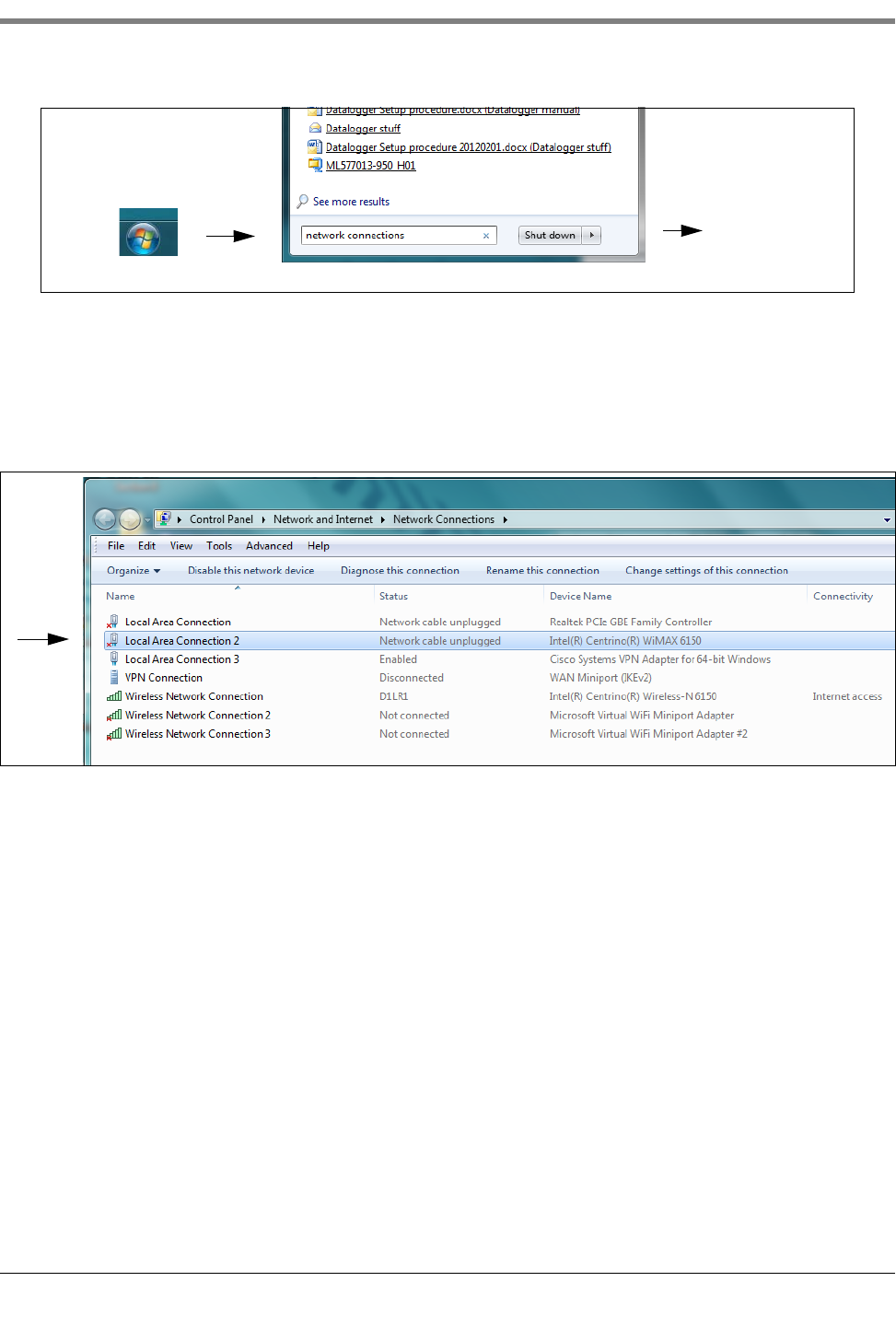
Task: Select the Local Area Connection 3 icon
Action: point(114,658)
